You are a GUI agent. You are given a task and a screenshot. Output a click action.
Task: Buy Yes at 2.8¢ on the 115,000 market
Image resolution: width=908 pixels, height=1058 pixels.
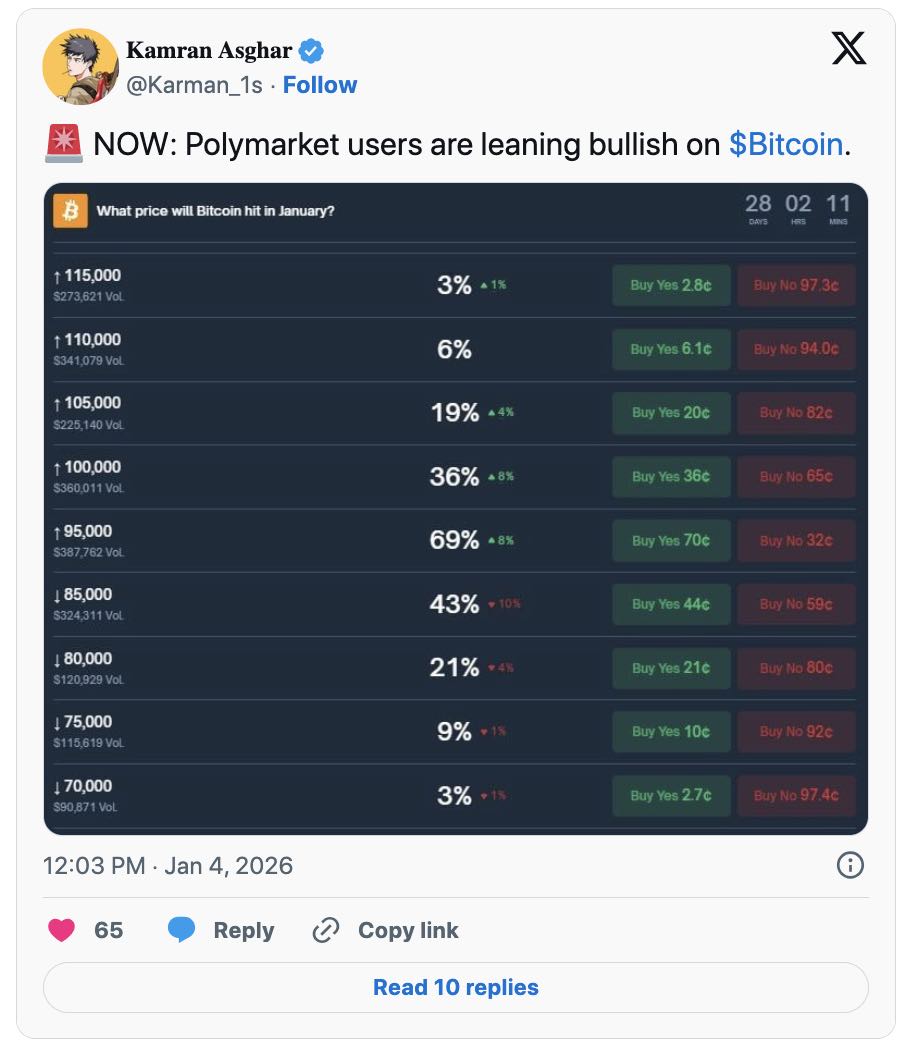tap(670, 285)
